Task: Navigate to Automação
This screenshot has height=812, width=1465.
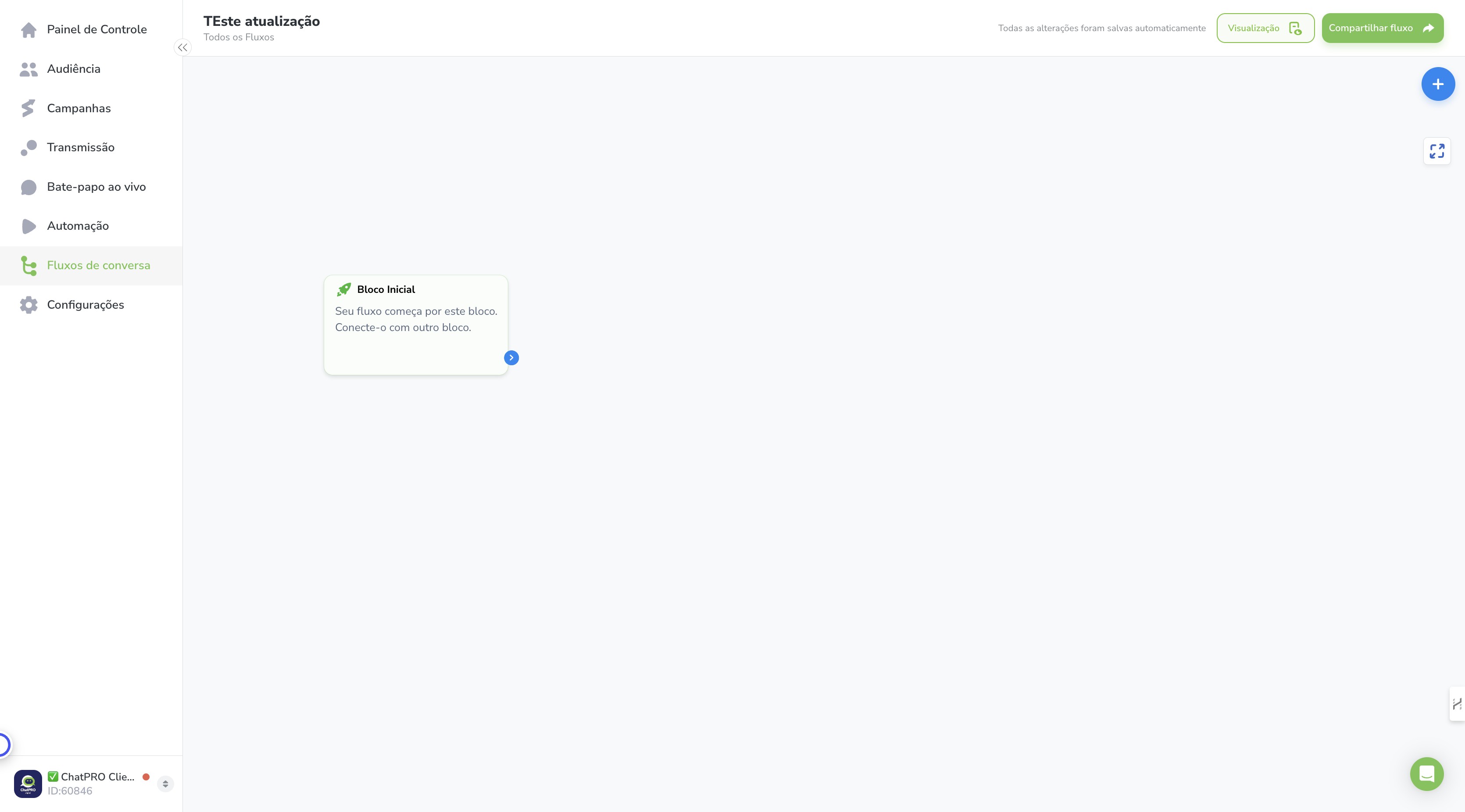Action: click(91, 226)
